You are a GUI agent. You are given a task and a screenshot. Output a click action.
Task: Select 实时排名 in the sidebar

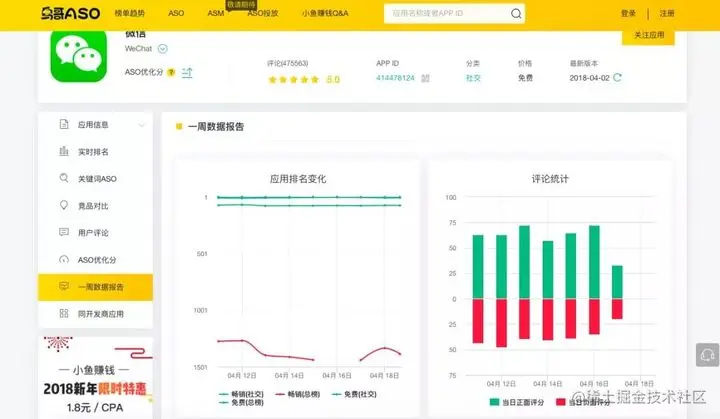(x=96, y=152)
